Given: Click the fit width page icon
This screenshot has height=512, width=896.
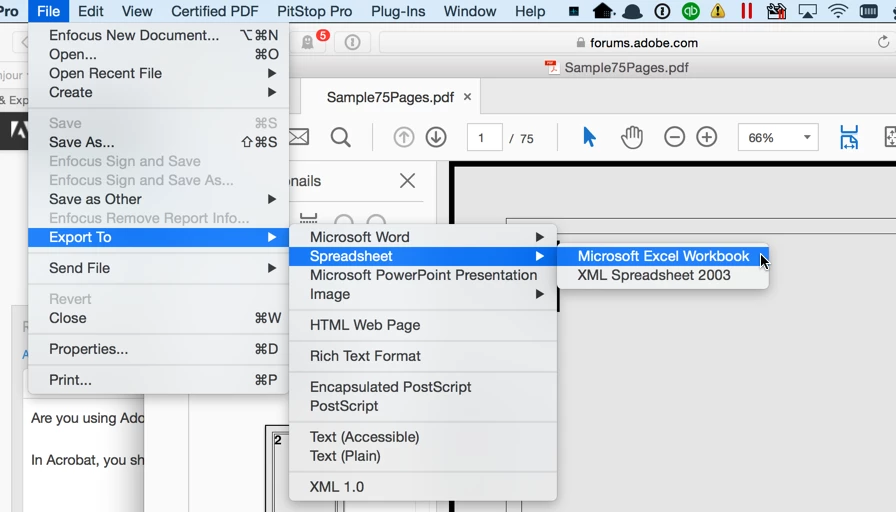Looking at the screenshot, I should pyautogui.click(x=849, y=138).
